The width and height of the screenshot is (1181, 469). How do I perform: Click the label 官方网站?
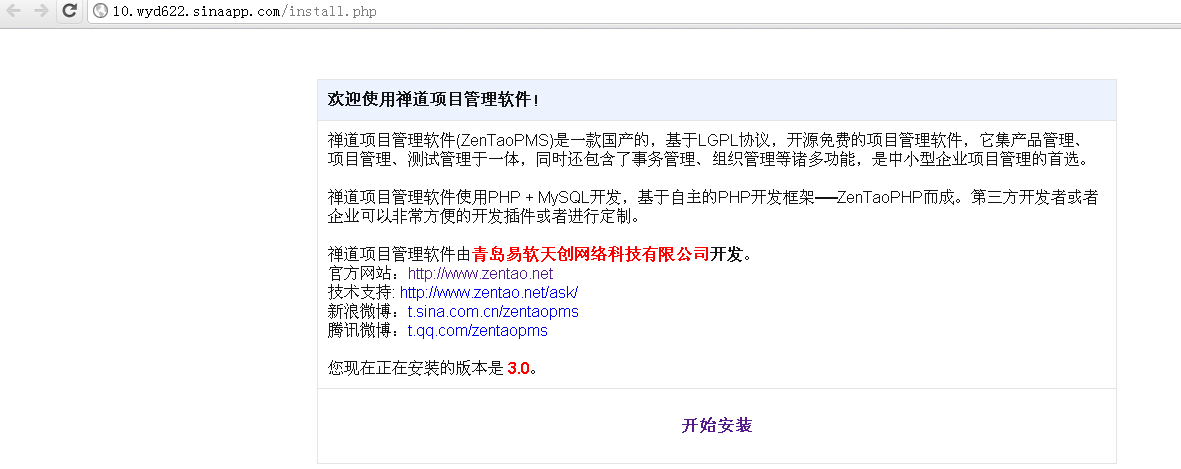click(x=362, y=274)
